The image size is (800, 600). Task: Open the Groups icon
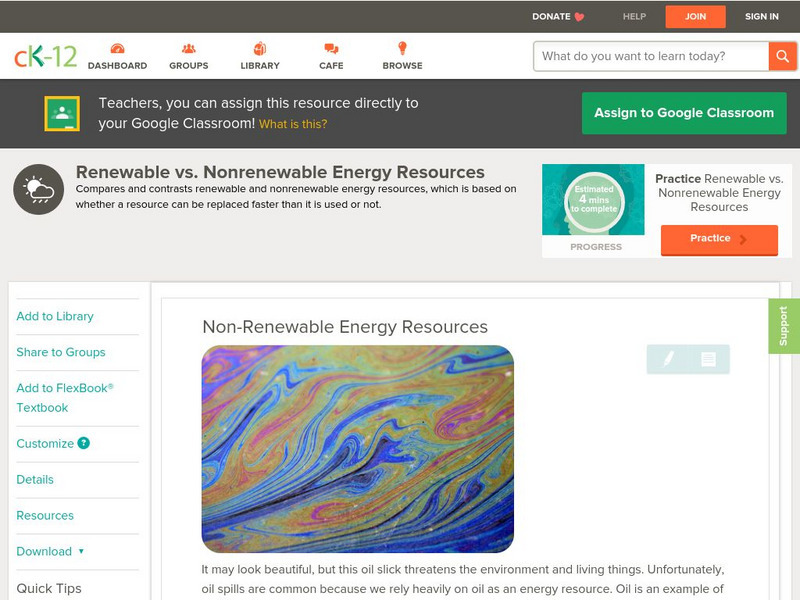[188, 49]
